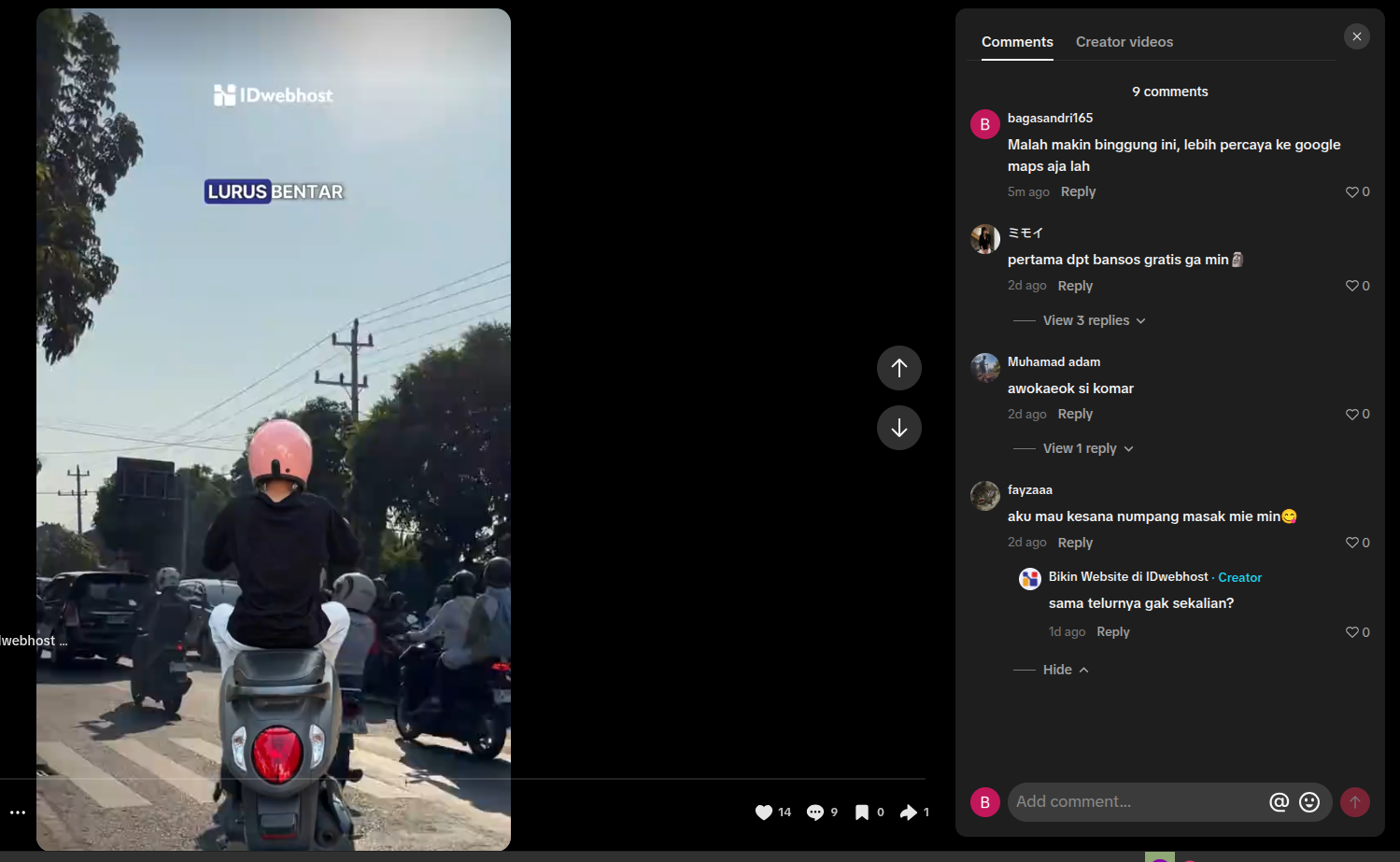Screen dimensions: 1400x862
Task: Share the video using arrow icon
Action: point(909,813)
